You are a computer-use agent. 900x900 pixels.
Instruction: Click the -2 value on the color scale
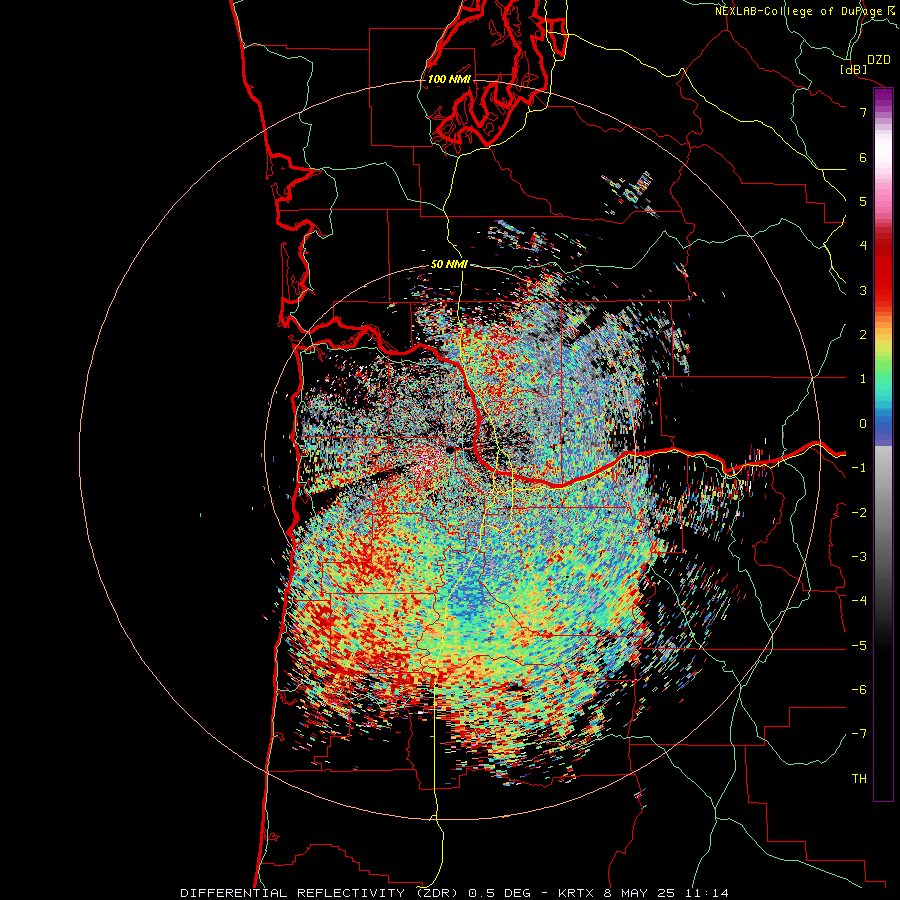(859, 512)
